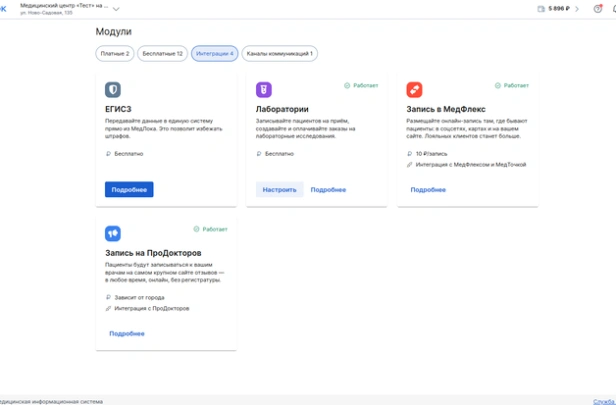Click the Работает status badge on МедФлекс

[512, 86]
